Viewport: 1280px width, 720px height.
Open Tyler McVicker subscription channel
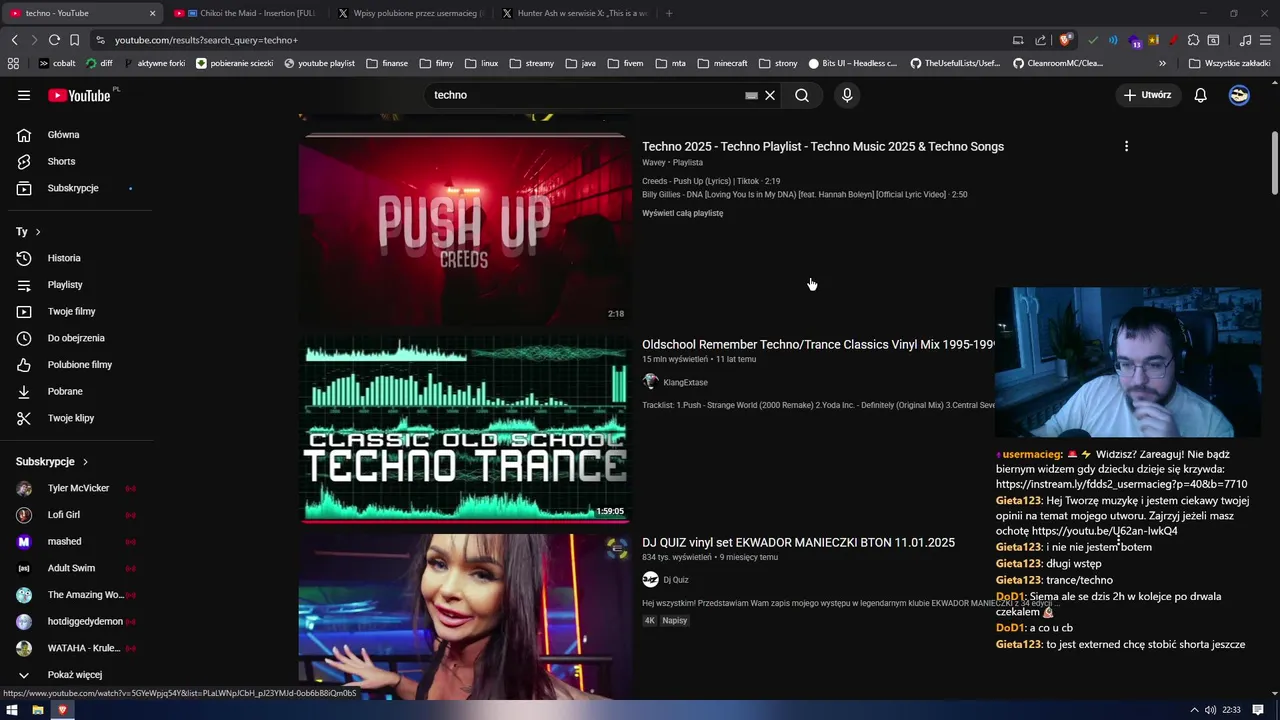pos(76,488)
